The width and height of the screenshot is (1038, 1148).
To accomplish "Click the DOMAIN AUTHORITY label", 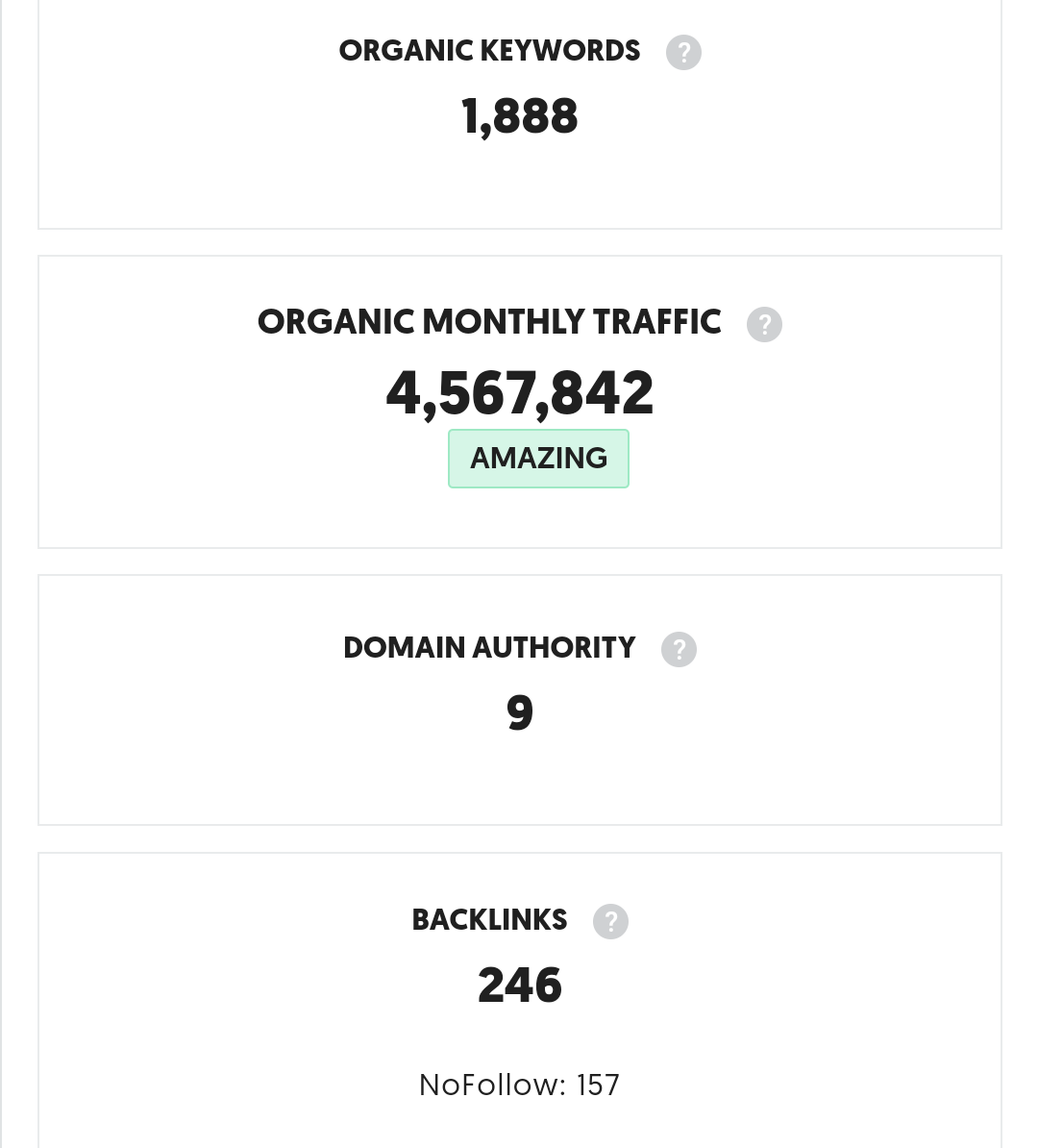I will coord(489,648).
